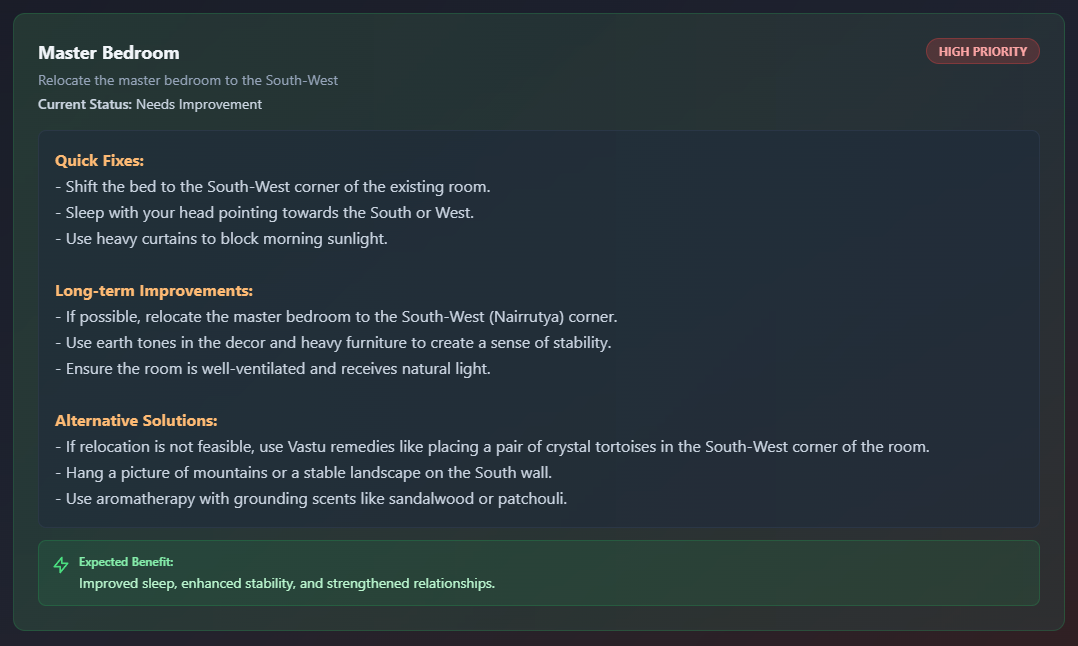Select the Master Bedroom heading
Viewport: 1078px width, 646px height.
point(109,53)
